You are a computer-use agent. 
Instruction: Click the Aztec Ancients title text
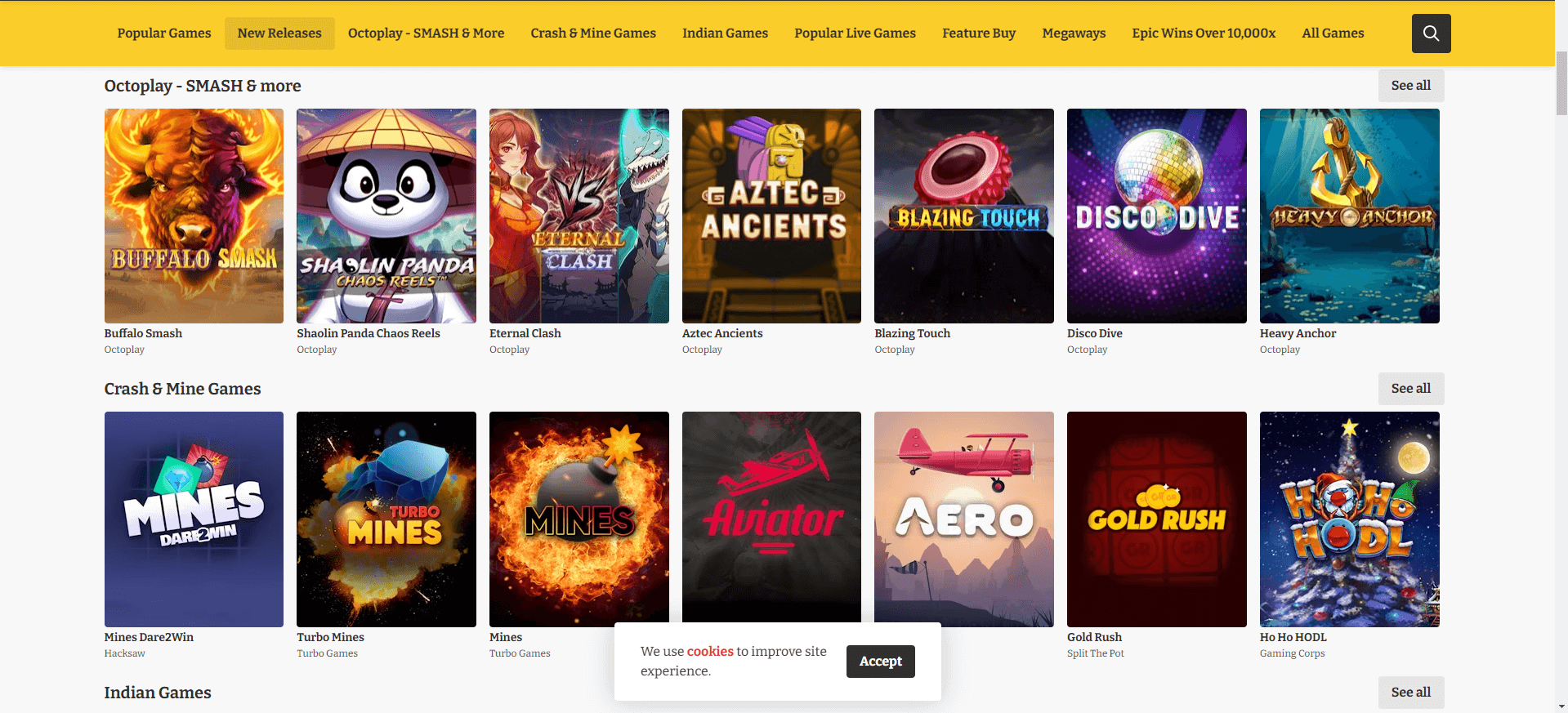pyautogui.click(x=722, y=333)
